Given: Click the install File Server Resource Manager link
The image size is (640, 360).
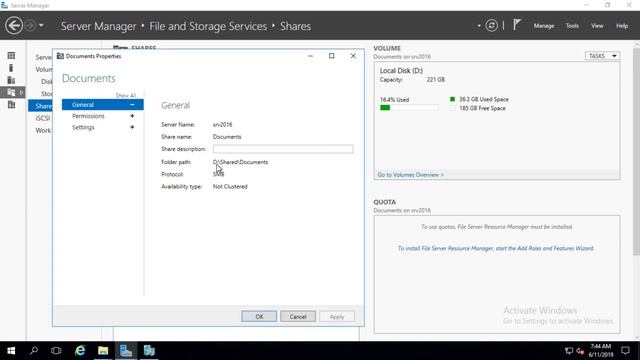Looking at the screenshot, I should (496, 248).
